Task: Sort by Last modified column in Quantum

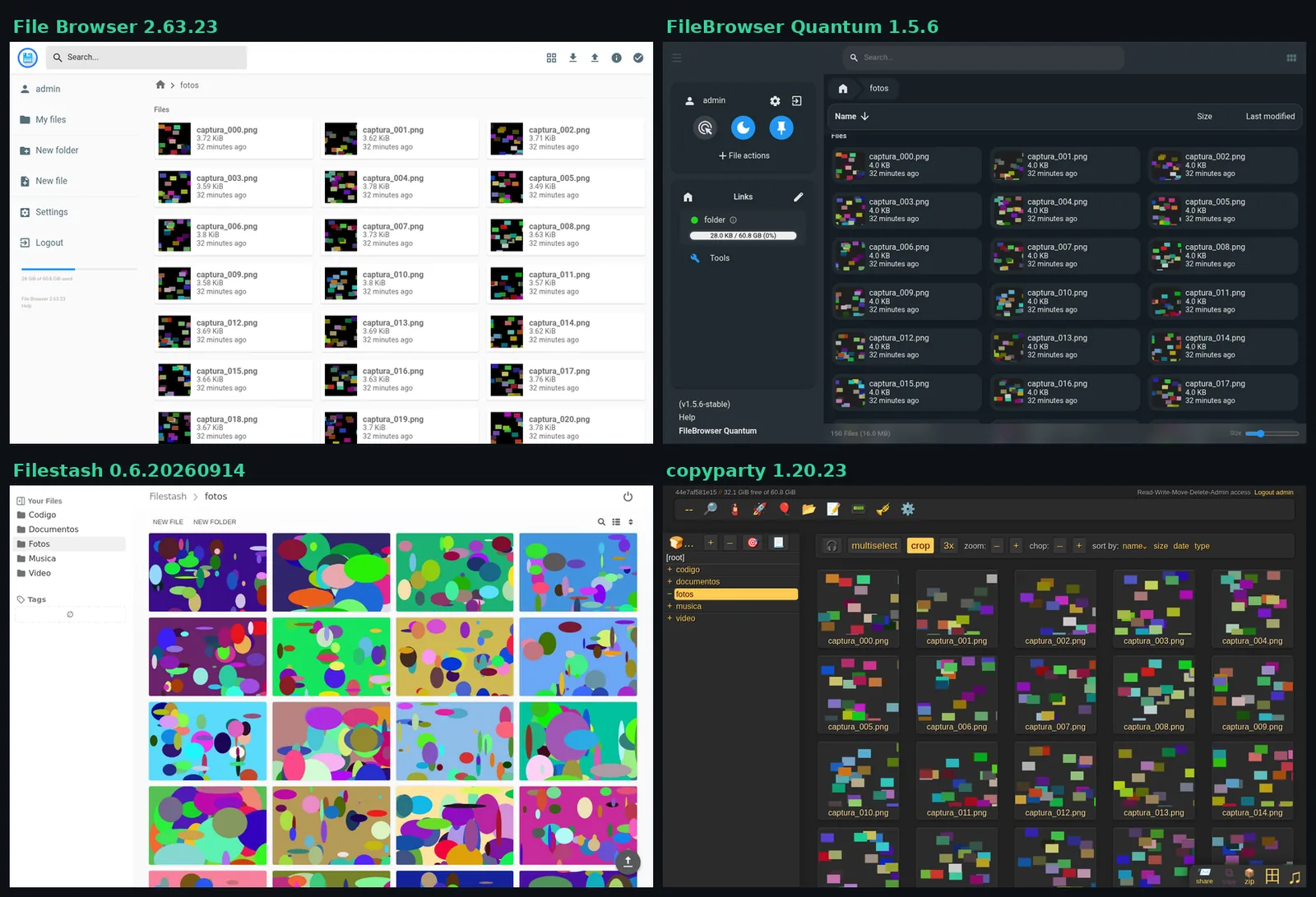Action: pos(1270,117)
